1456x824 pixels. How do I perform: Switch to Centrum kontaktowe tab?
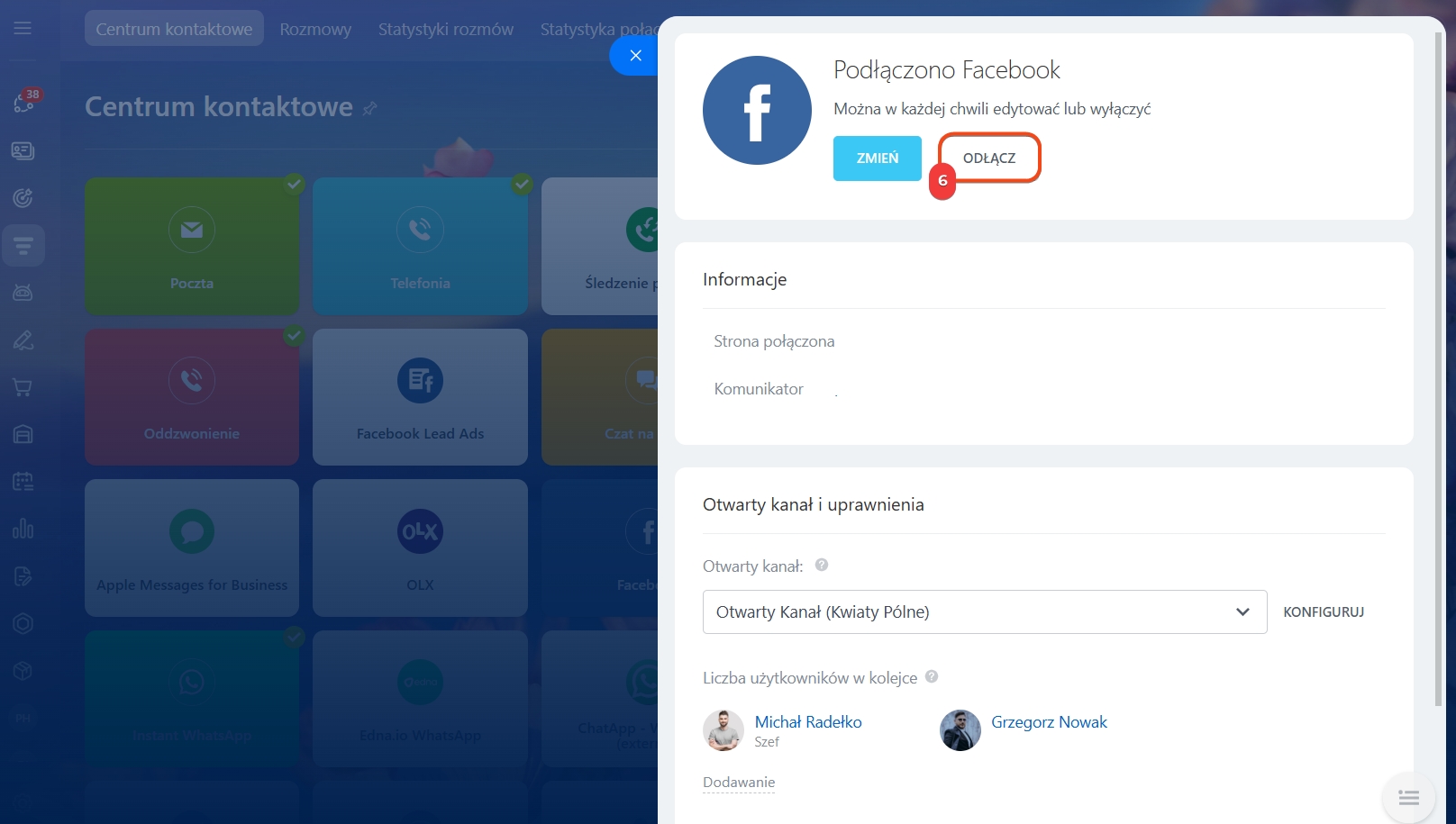click(174, 29)
